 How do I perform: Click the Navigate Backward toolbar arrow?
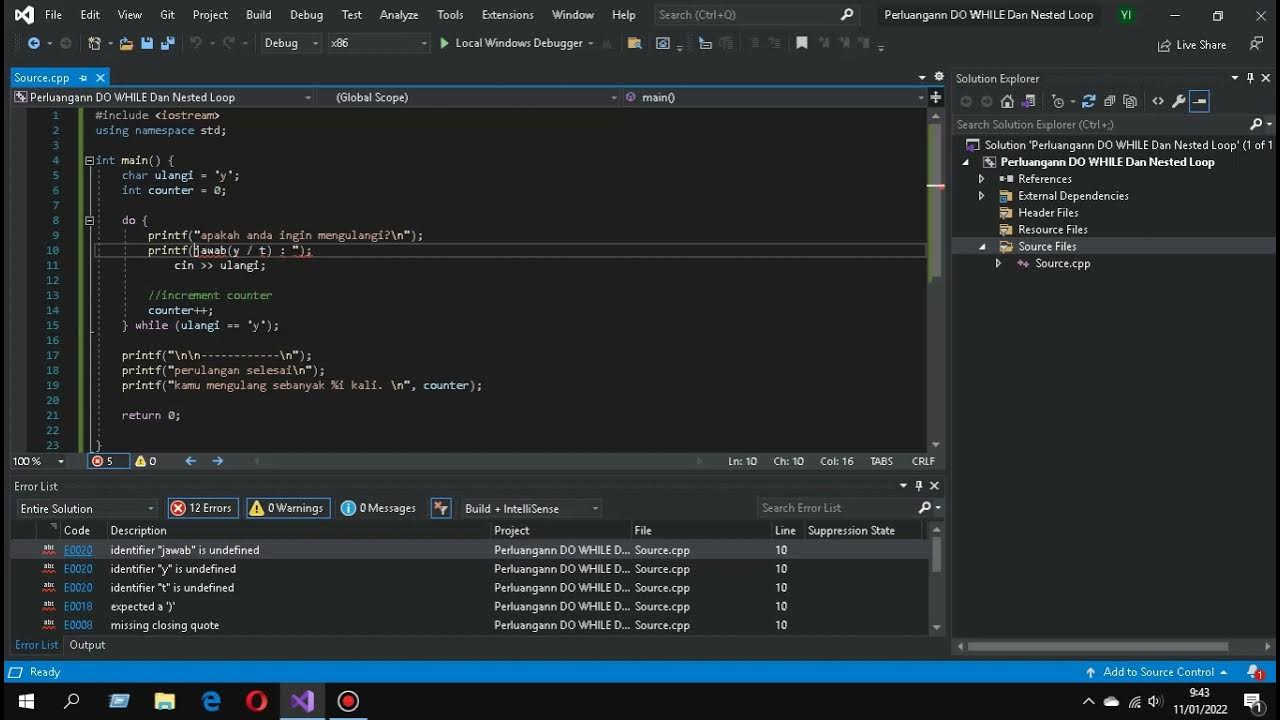click(34, 43)
